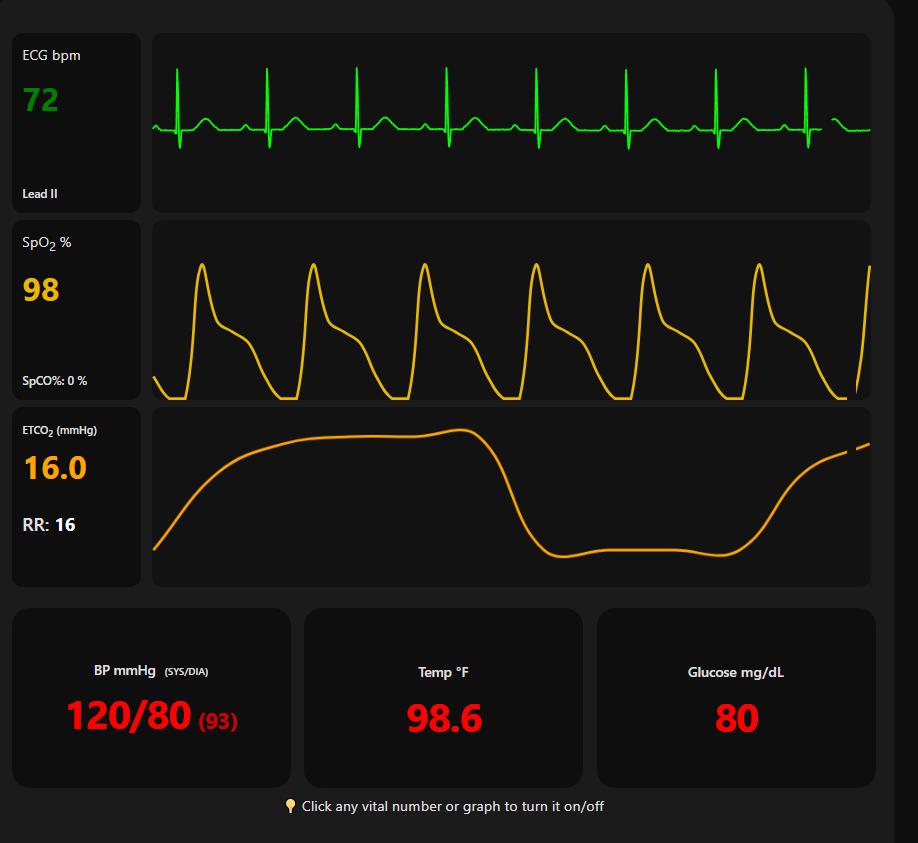This screenshot has height=843, width=918.
Task: Toggle the temperature reading 98.6
Action: click(x=444, y=718)
